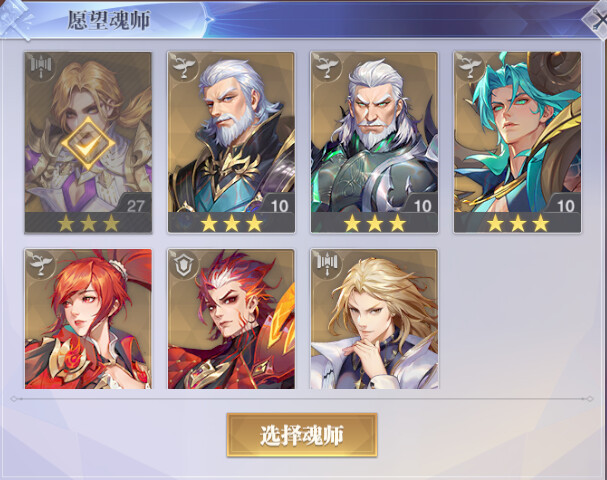The height and width of the screenshot is (480, 607).
Task: Click the 选择魂师 button
Action: pyautogui.click(x=302, y=435)
